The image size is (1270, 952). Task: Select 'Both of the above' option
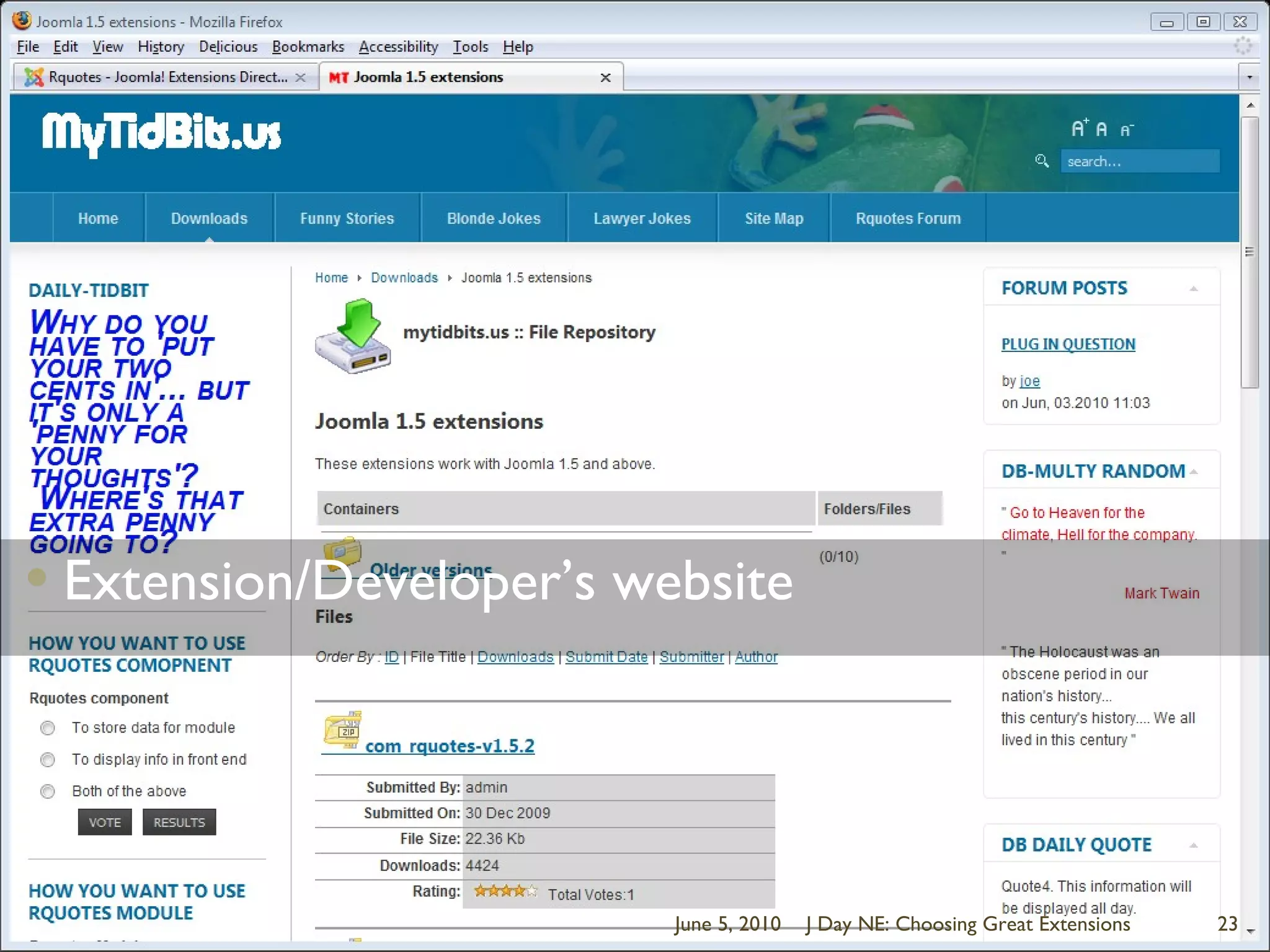point(47,791)
